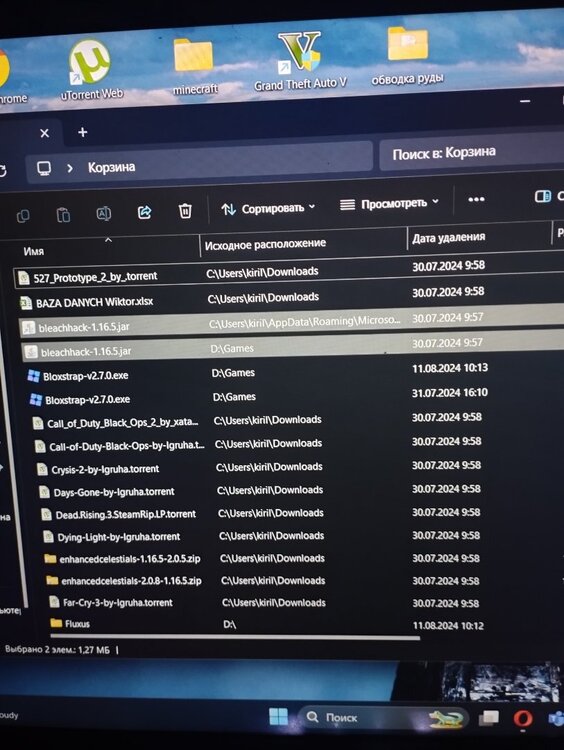
Task: Click the Delete trash can toolbar icon
Action: pyautogui.click(x=185, y=210)
